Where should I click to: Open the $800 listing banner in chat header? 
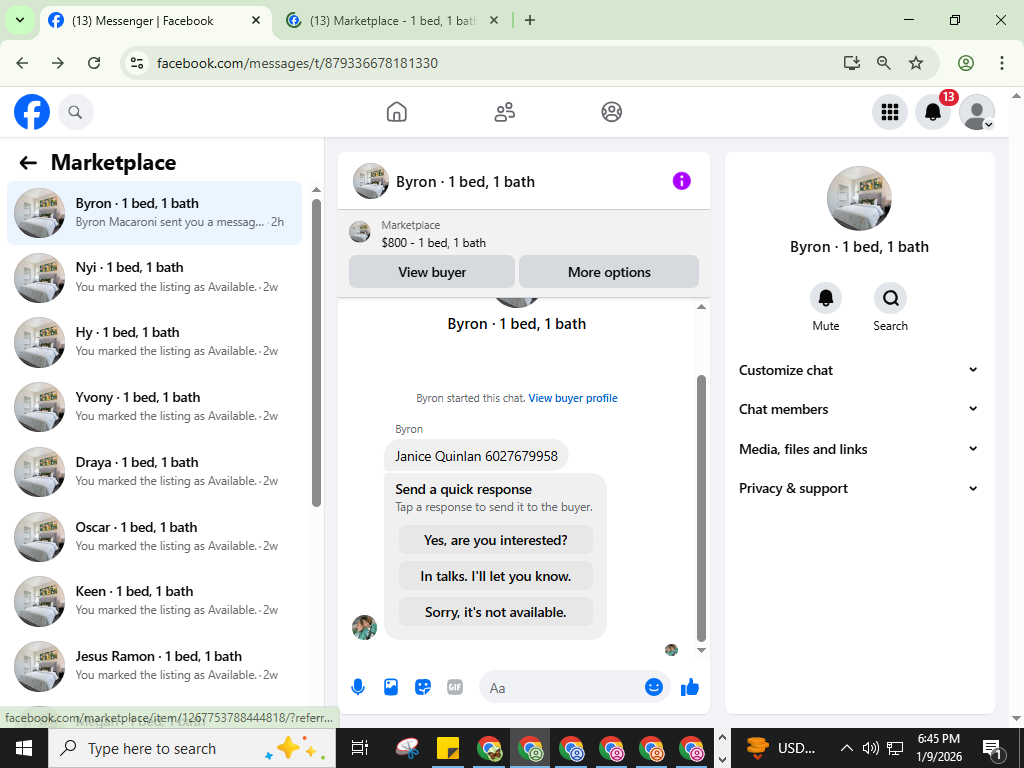pyautogui.click(x=524, y=234)
